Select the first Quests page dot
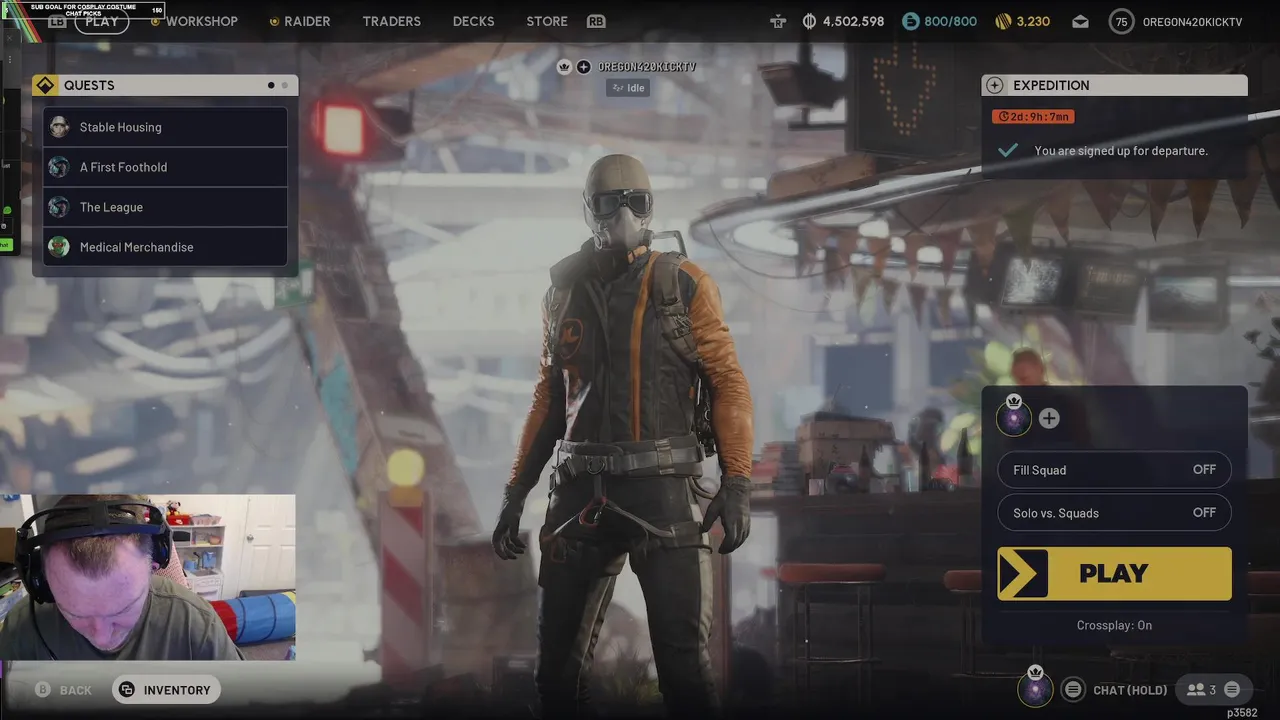Image resolution: width=1280 pixels, height=720 pixels. pyautogui.click(x=271, y=85)
